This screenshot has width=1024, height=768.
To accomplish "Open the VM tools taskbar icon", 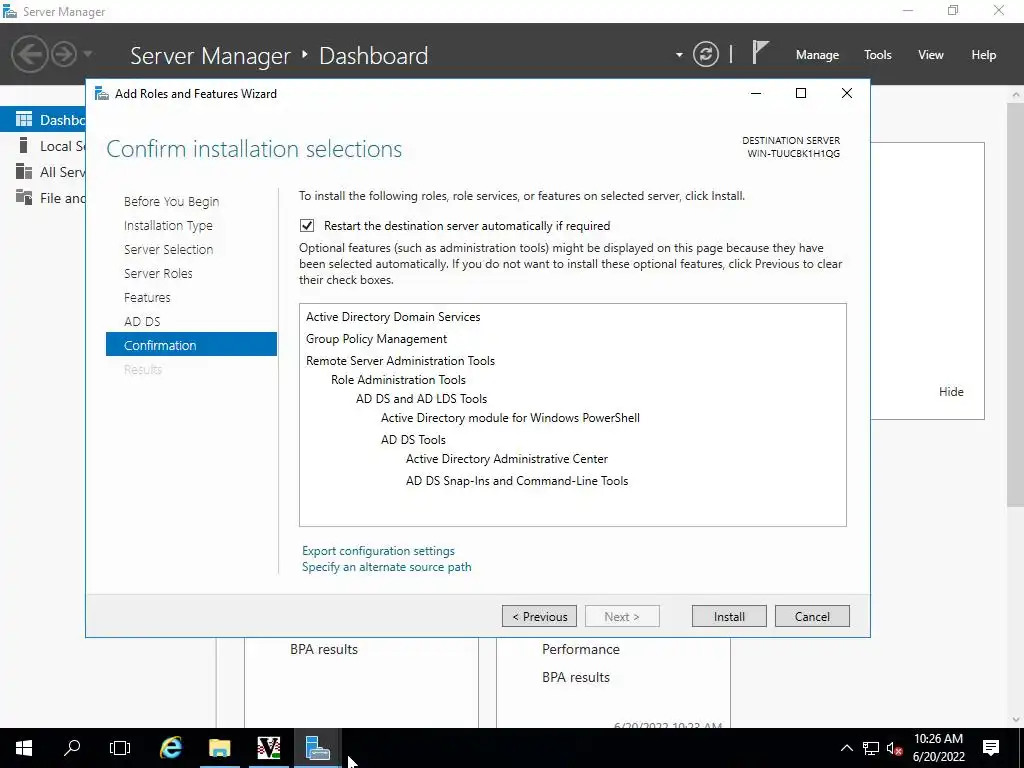I will pyautogui.click(x=268, y=748).
